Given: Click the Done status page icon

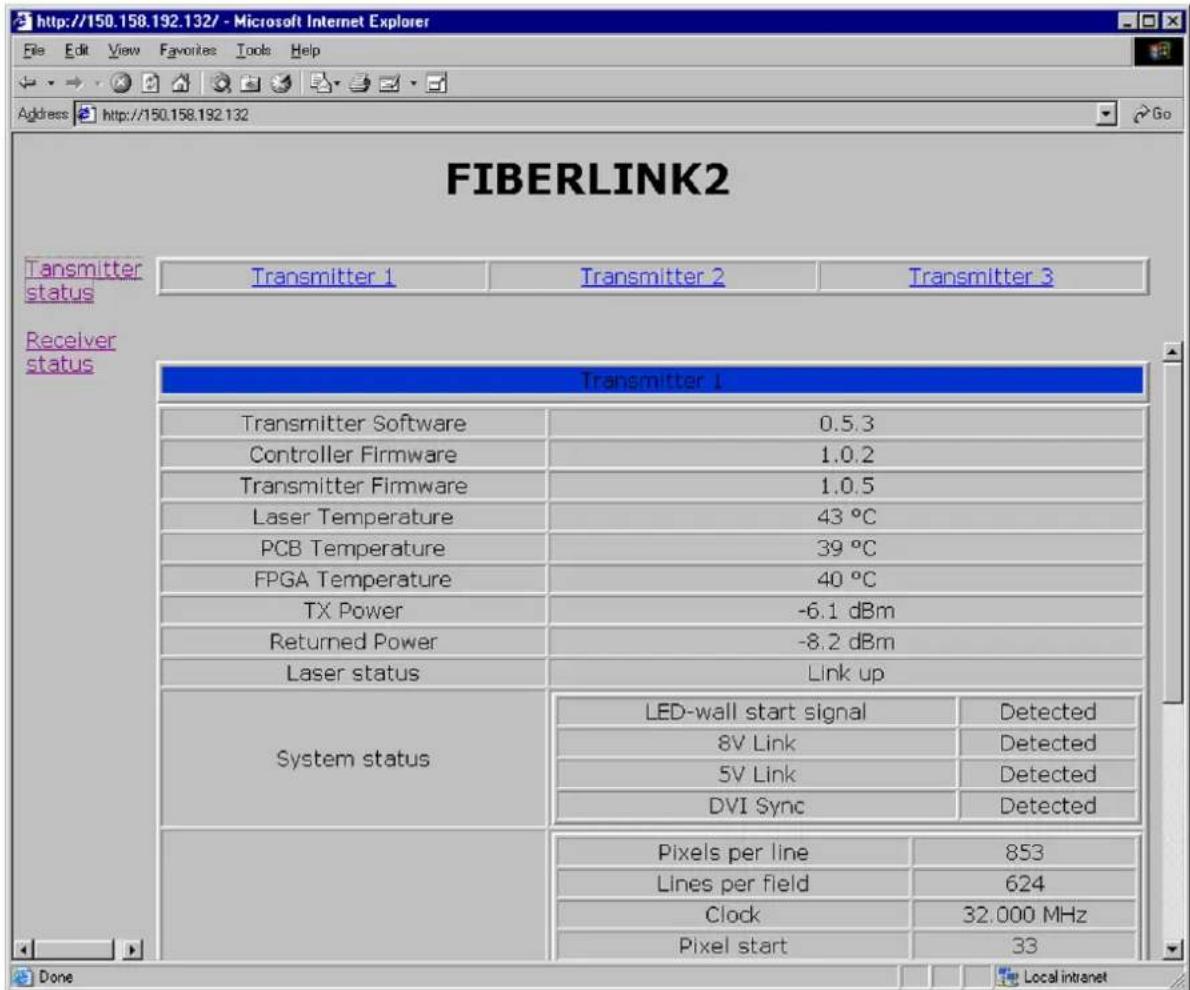Looking at the screenshot, I should (x=23, y=976).
